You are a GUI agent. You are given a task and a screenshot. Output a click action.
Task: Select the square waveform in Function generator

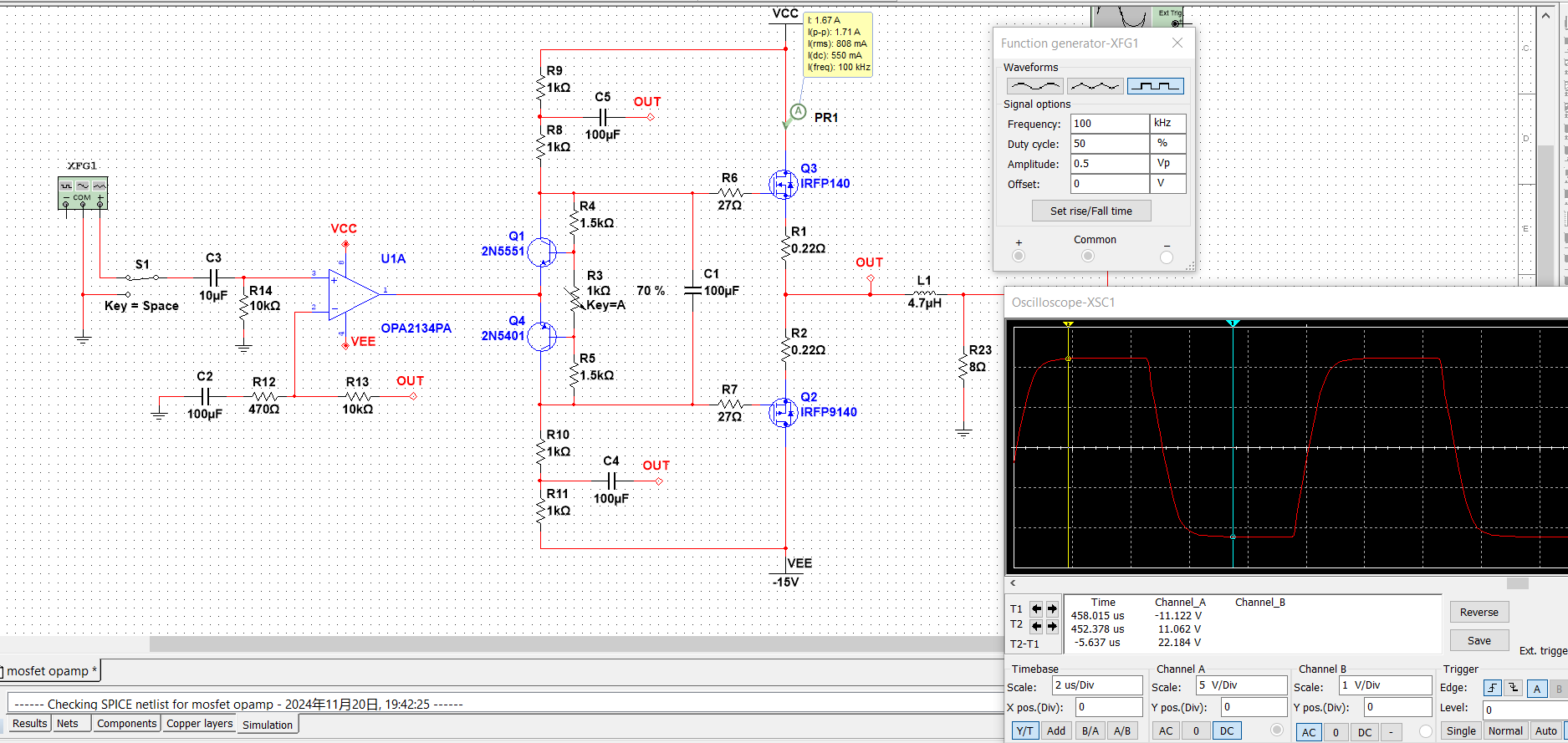click(1155, 85)
